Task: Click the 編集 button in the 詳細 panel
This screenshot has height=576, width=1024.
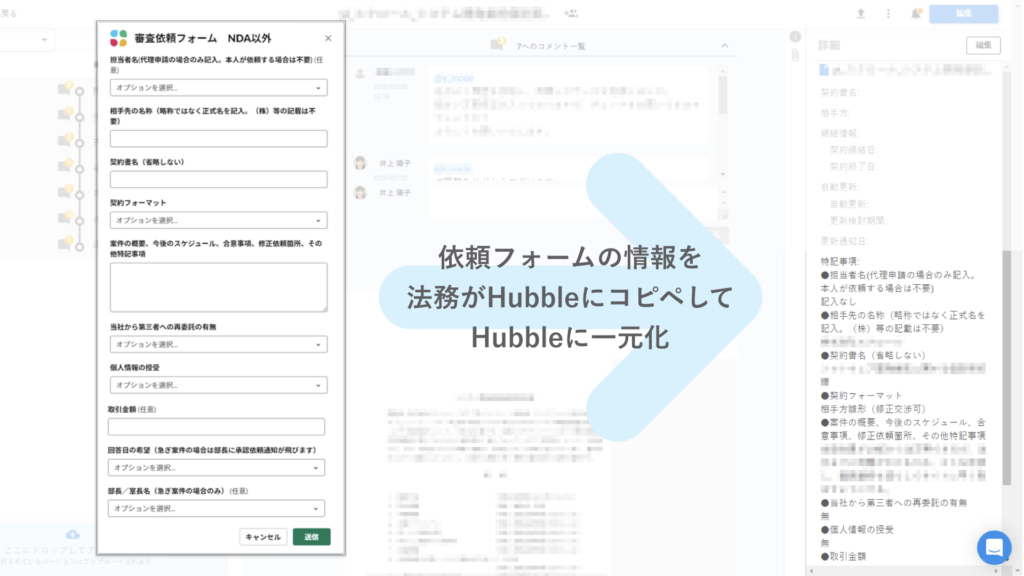Action: point(983,45)
